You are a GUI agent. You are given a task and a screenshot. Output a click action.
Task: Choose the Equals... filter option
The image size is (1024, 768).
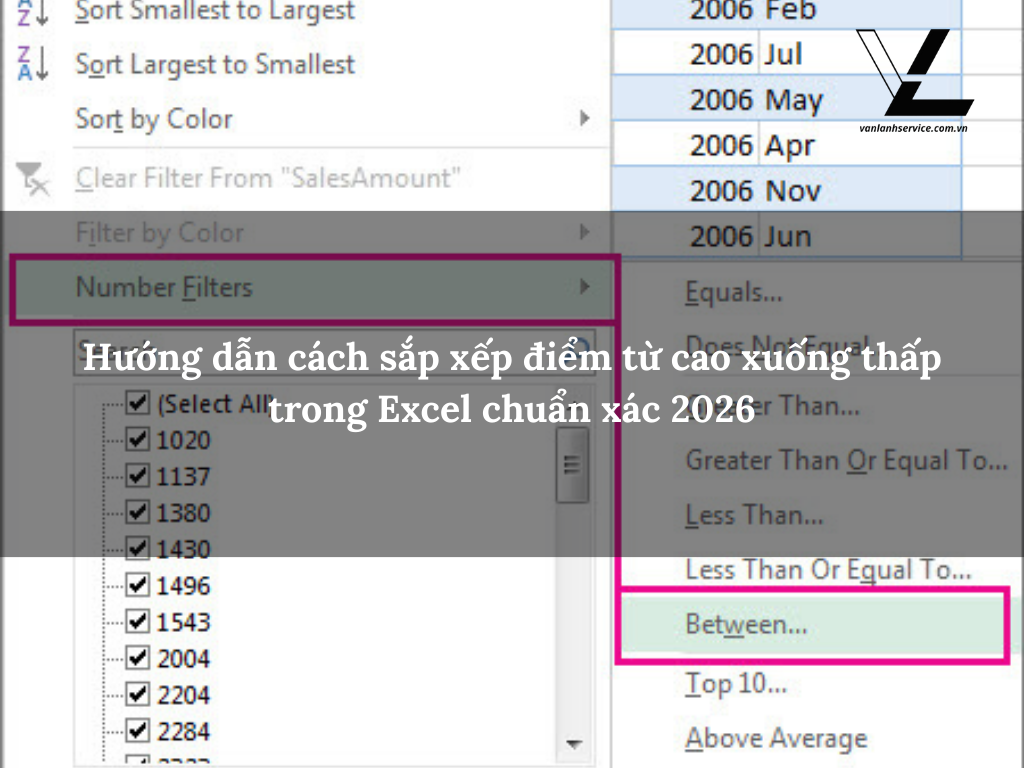733,293
